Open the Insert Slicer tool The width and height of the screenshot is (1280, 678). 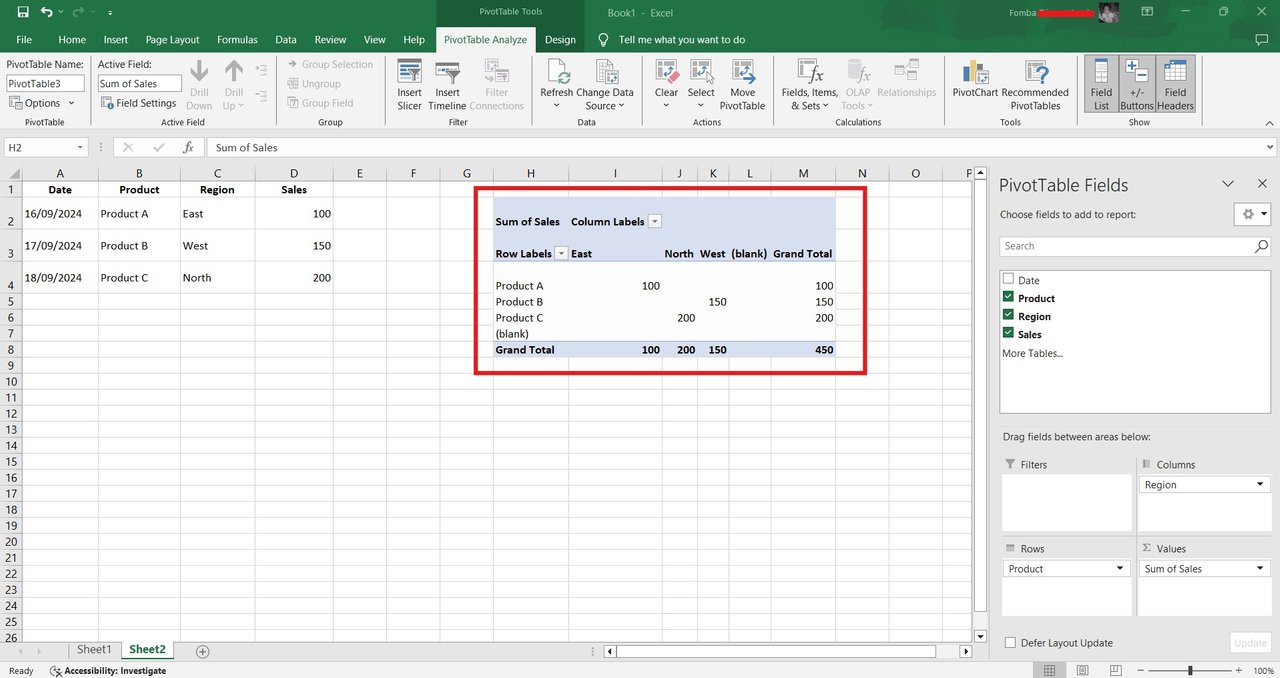[409, 84]
